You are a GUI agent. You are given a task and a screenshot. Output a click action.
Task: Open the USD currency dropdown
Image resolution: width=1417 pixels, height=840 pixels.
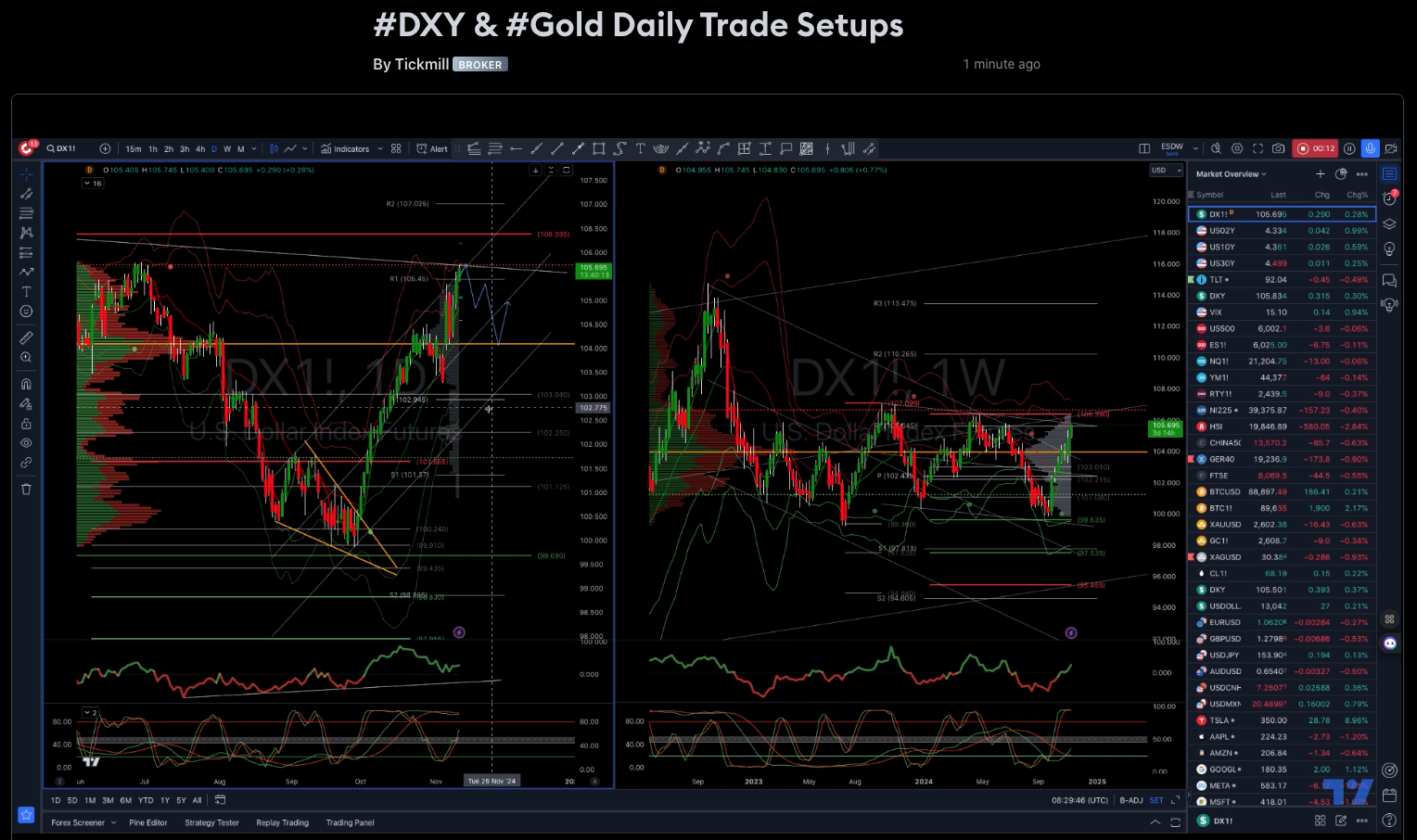(1166, 171)
